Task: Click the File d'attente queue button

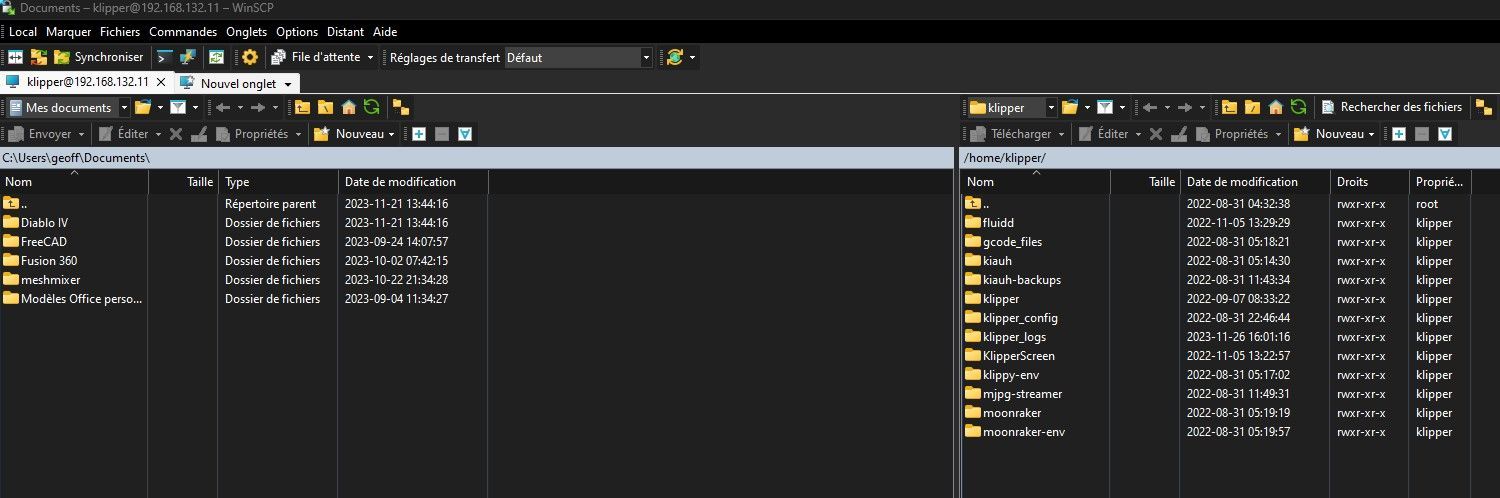Action: click(315, 57)
